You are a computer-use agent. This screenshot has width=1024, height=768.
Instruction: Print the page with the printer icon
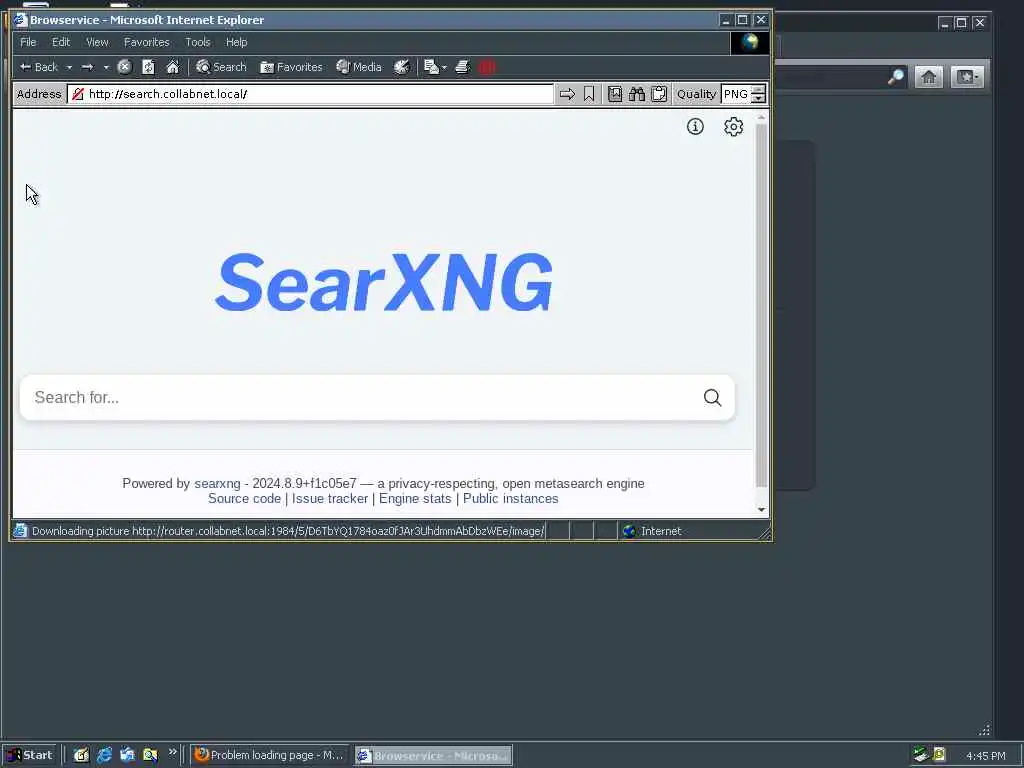[x=463, y=67]
